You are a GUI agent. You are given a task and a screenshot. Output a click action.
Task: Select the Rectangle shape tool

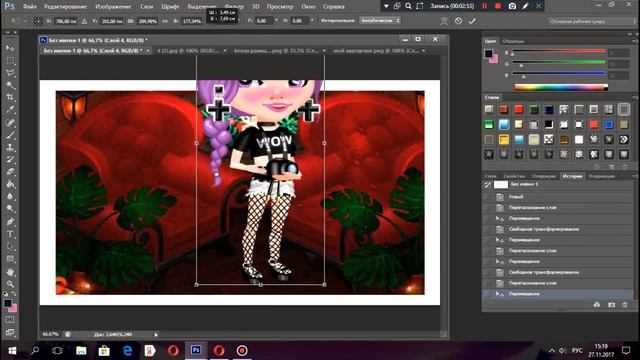10,259
